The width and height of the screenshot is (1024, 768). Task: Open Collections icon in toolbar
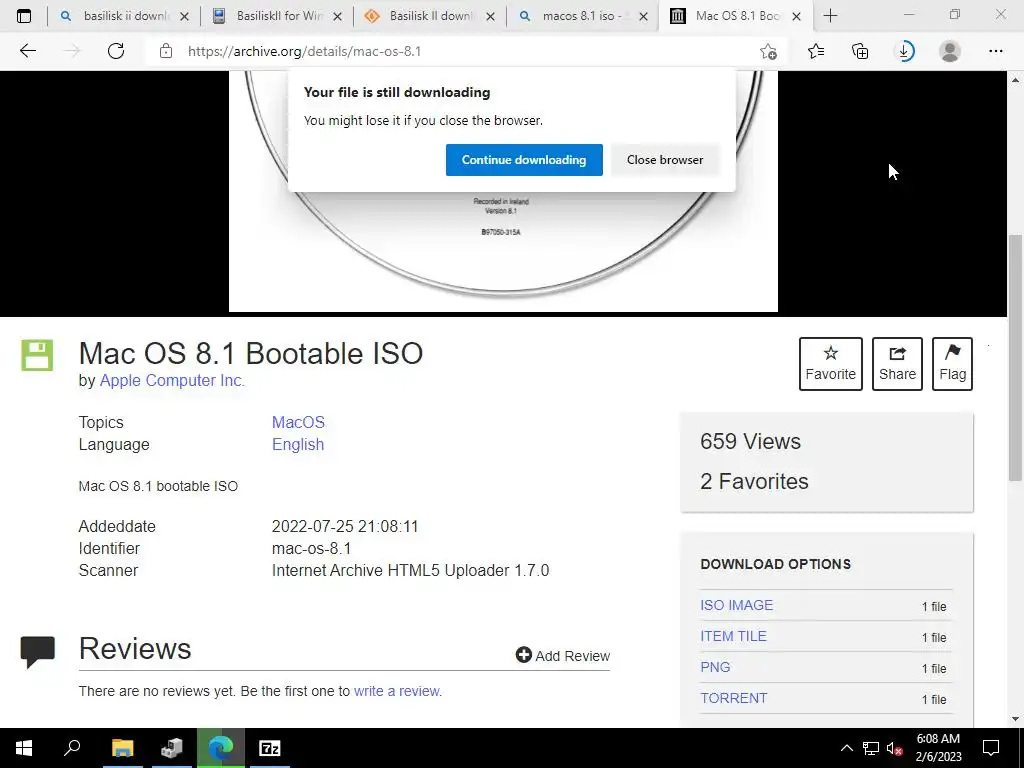860,51
